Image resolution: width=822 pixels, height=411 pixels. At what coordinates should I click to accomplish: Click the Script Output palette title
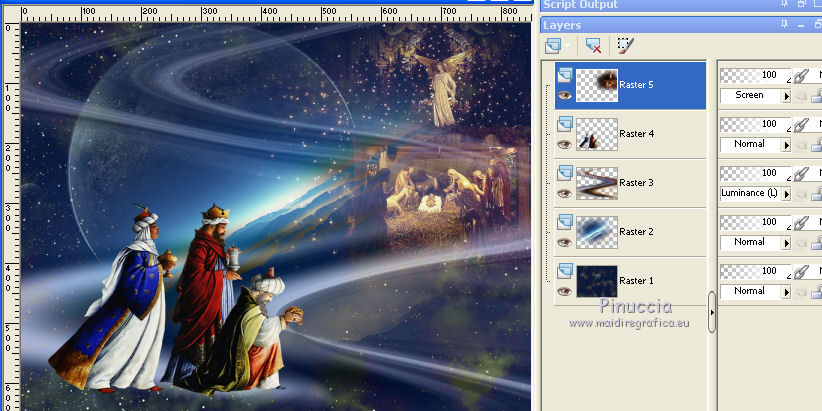[x=581, y=5]
